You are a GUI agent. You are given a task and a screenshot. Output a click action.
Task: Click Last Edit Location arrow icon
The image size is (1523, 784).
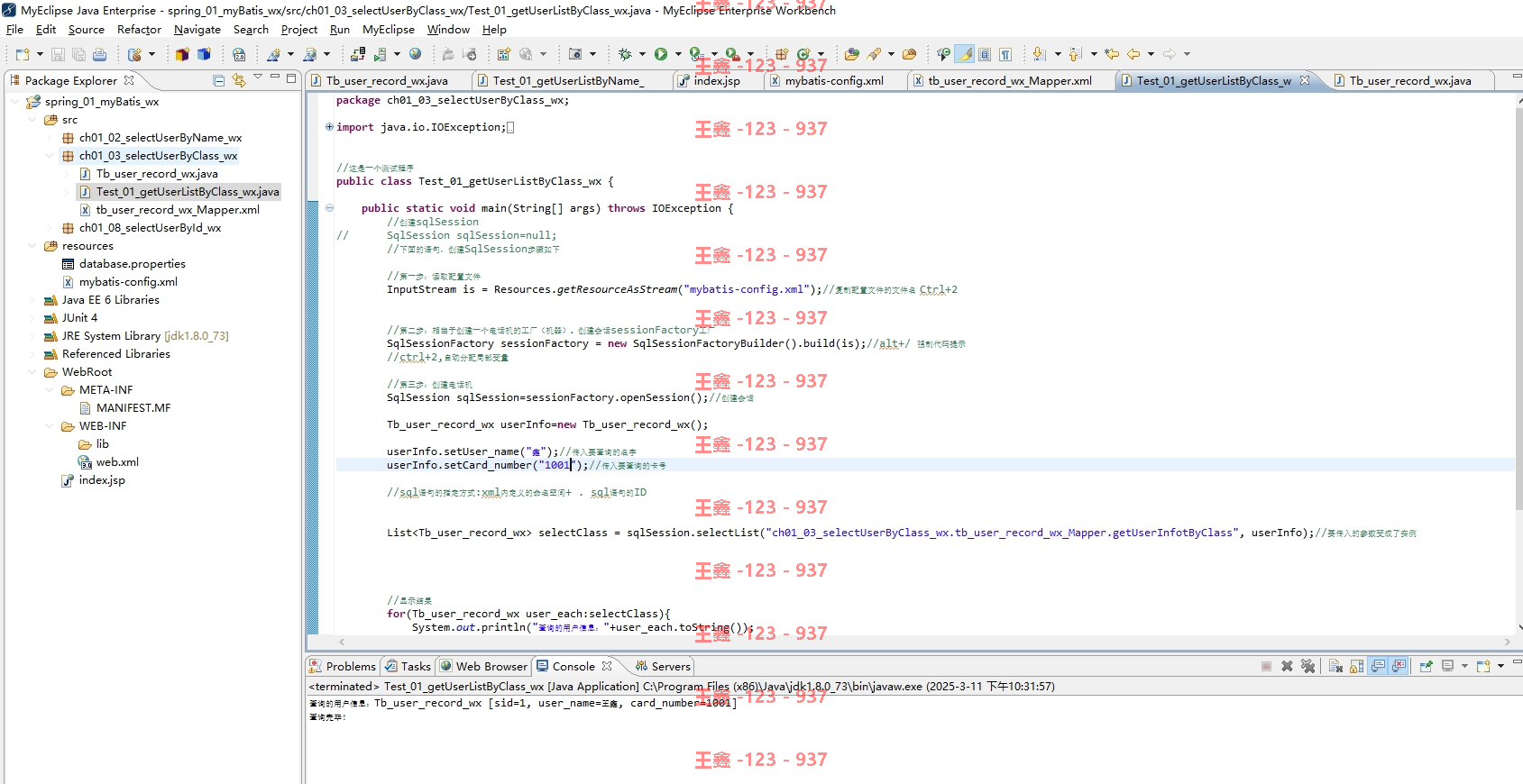coord(1112,54)
